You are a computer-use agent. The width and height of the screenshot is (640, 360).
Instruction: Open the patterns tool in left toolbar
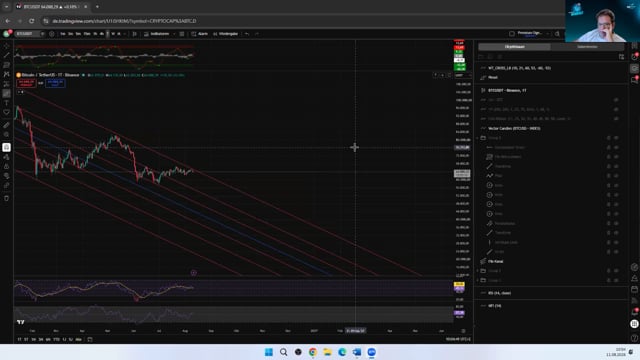tap(7, 74)
